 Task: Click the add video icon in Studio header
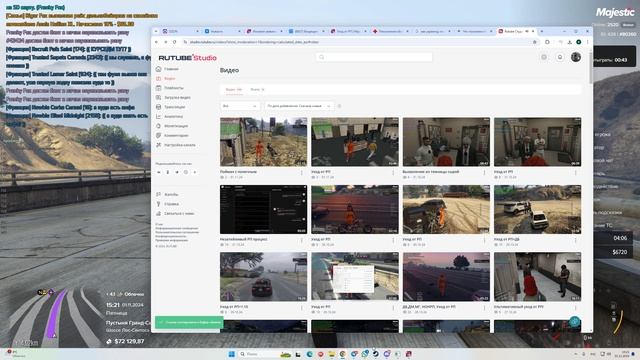coord(544,57)
